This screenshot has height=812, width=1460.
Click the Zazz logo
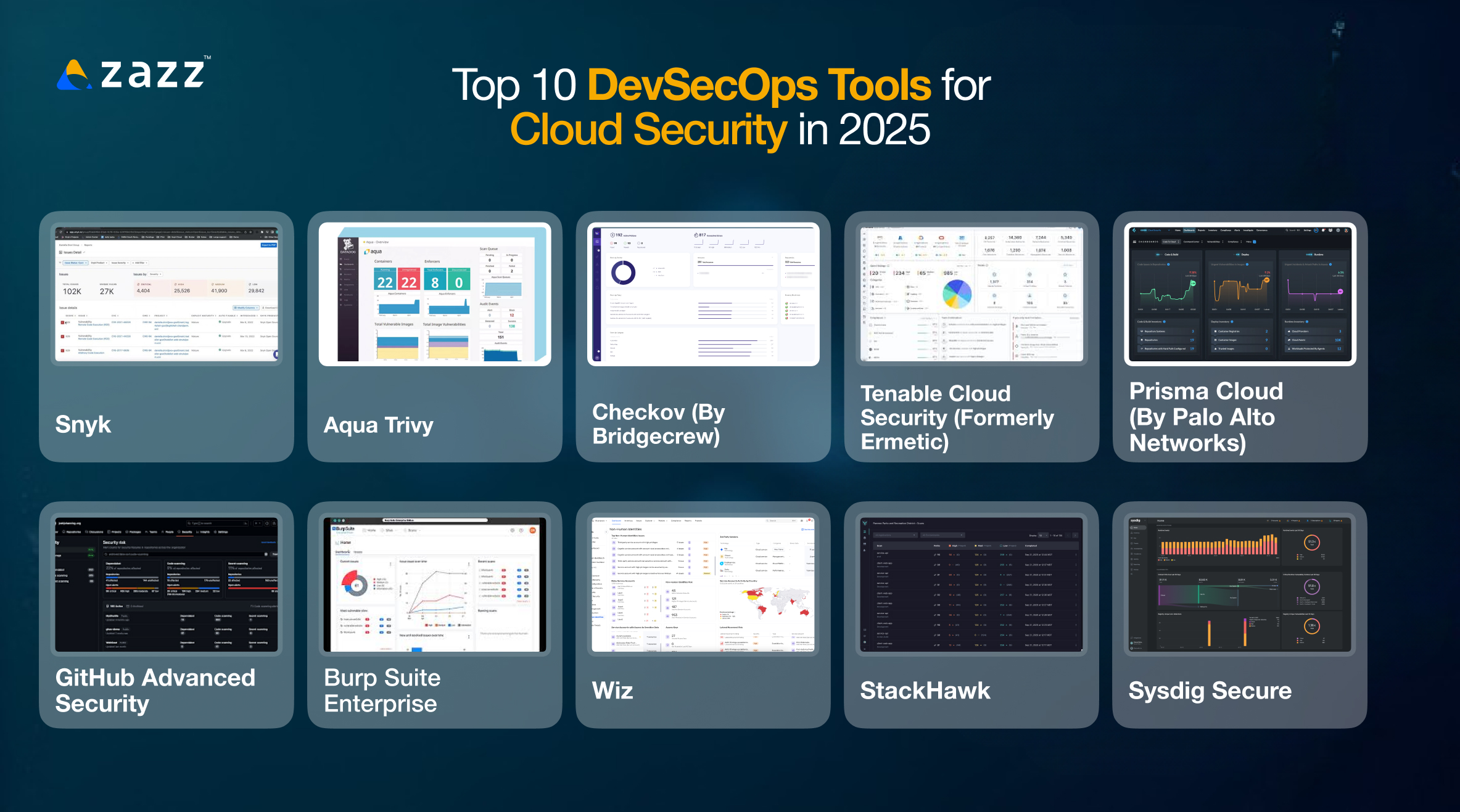[133, 74]
